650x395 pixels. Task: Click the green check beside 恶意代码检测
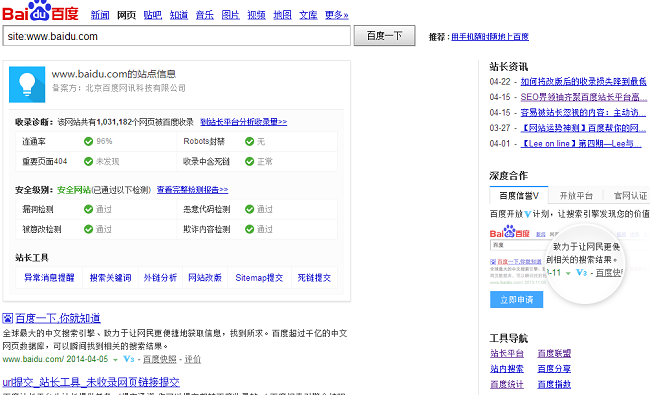[x=249, y=209]
